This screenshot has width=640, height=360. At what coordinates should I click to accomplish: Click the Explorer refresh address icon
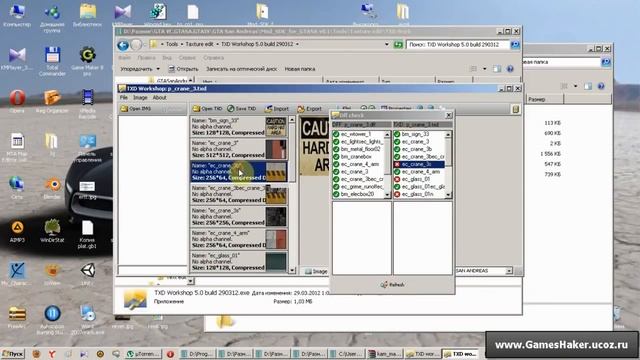pos(398,44)
